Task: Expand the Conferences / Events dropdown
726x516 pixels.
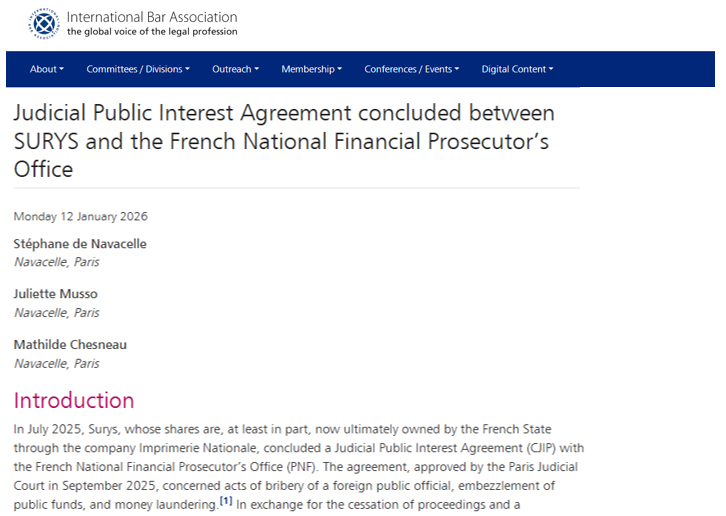Action: click(x=411, y=69)
